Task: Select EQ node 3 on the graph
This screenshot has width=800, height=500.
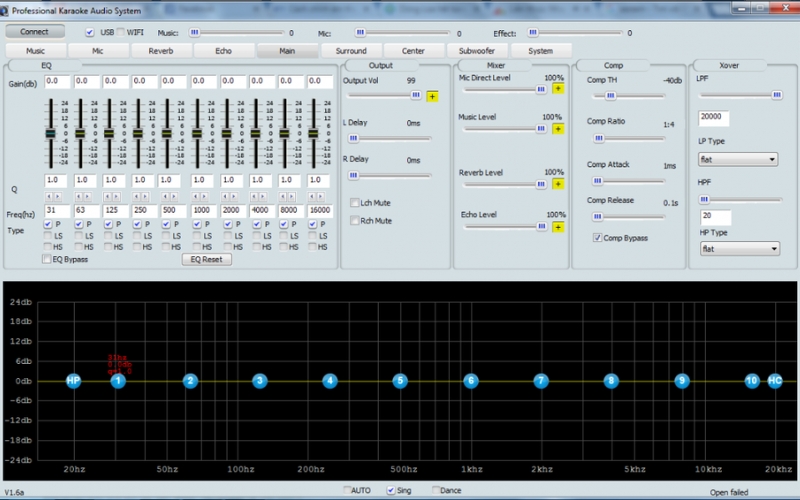Action: (260, 381)
